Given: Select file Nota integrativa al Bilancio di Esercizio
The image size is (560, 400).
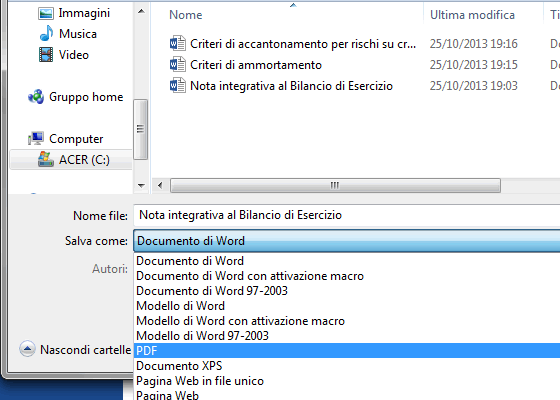Looking at the screenshot, I should click(x=291, y=86).
